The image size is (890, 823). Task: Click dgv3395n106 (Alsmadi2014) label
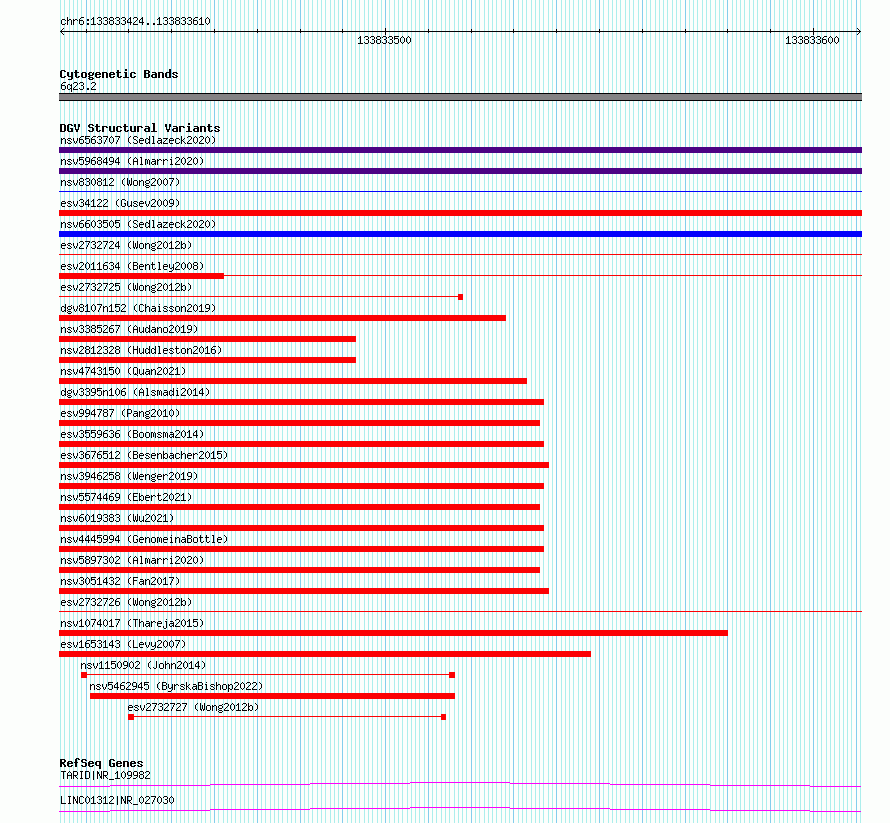click(135, 392)
